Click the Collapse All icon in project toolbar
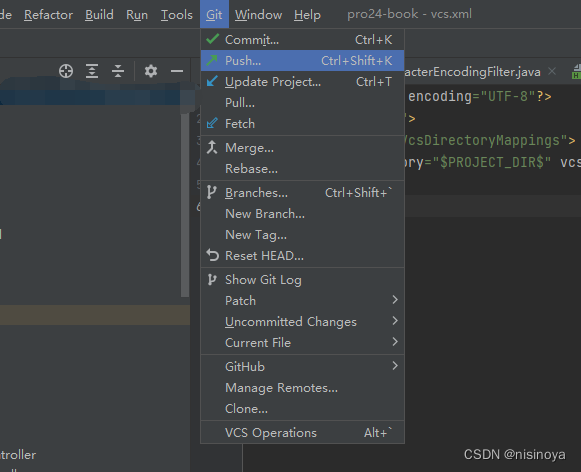581x472 pixels. [x=118, y=71]
